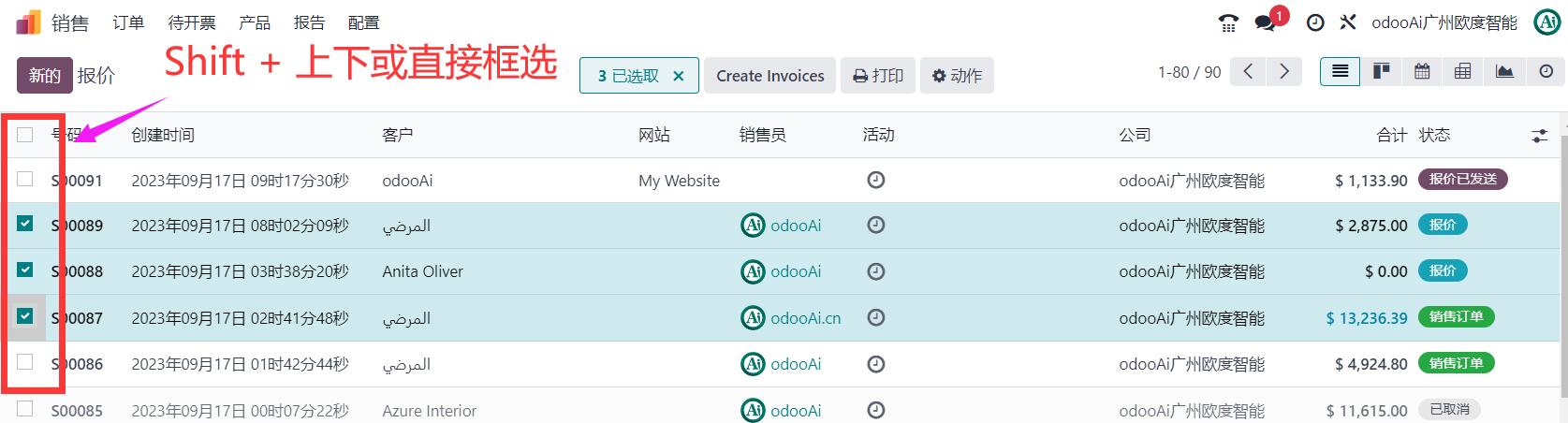
Task: Check the S00086 row checkbox
Action: tap(25, 362)
